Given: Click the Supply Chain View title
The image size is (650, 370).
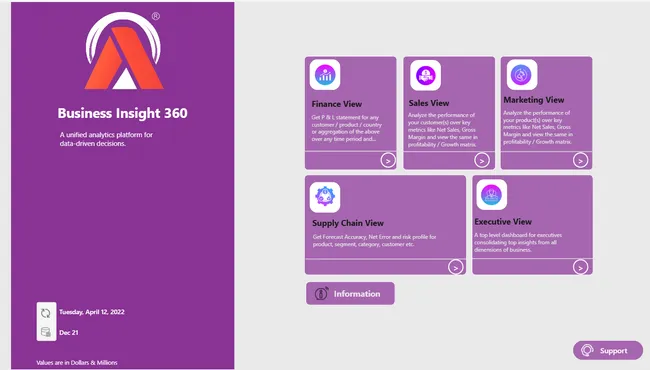Looking at the screenshot, I should point(348,223).
